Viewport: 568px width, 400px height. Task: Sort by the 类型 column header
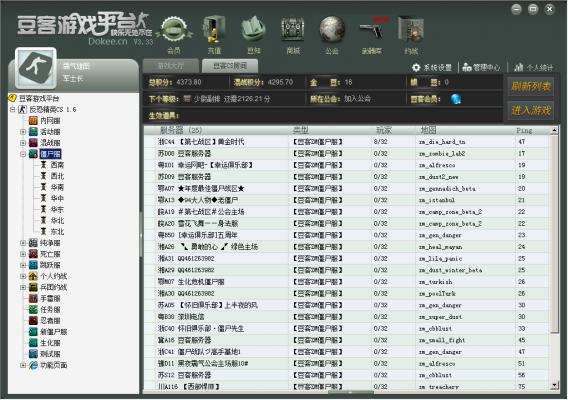click(331, 130)
